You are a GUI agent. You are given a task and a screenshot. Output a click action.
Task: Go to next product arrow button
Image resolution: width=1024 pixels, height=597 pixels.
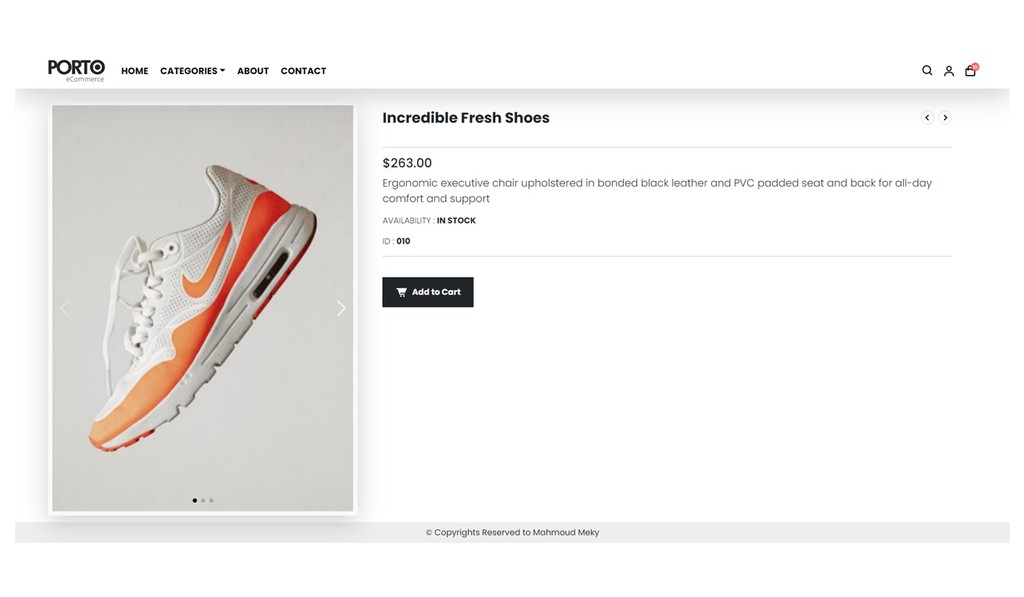coord(945,118)
